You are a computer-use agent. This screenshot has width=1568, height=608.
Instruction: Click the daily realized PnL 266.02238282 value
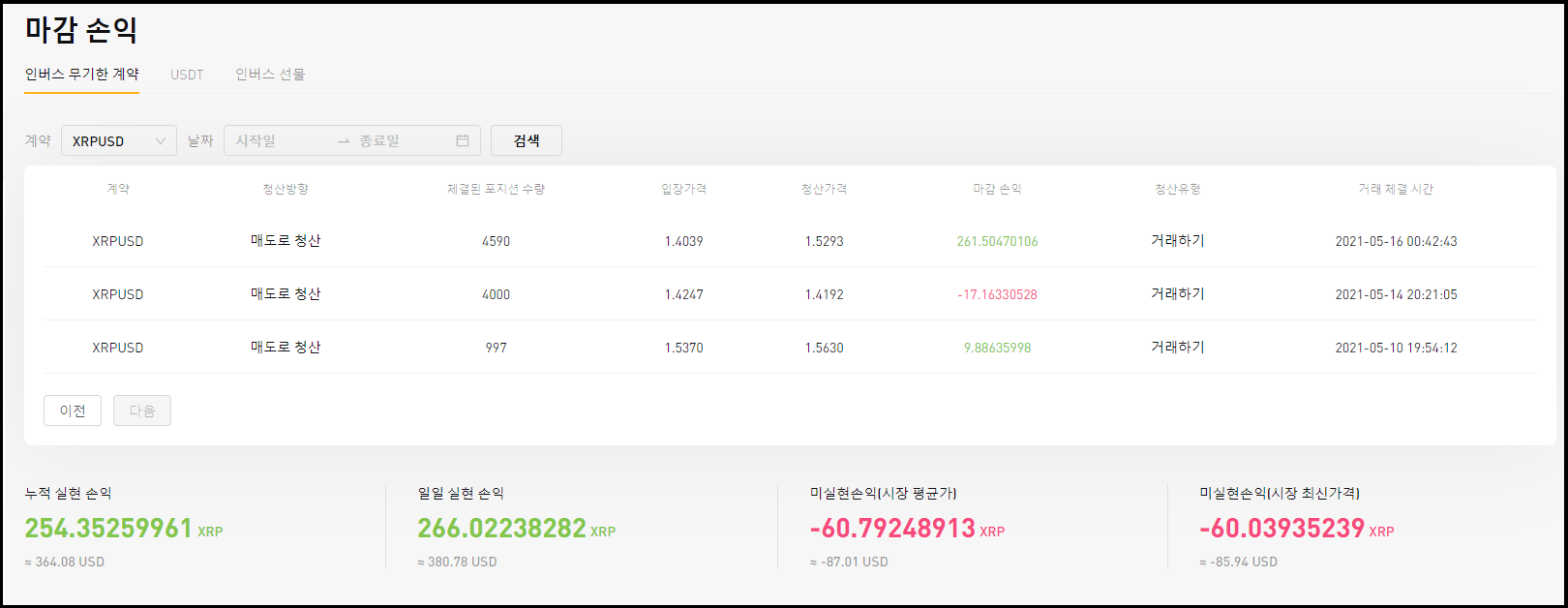(x=501, y=528)
